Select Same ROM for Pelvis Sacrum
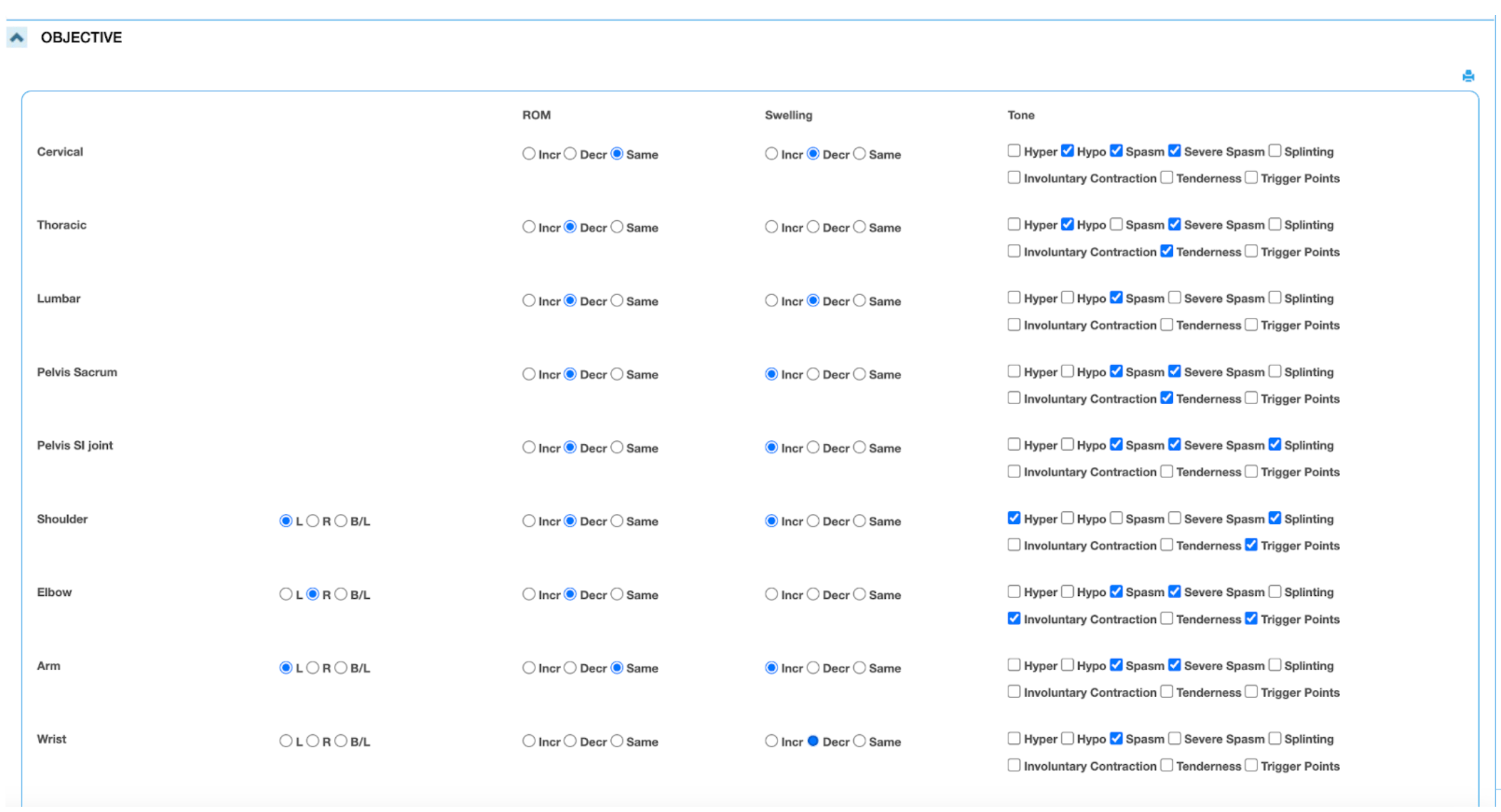The image size is (1501, 812). point(617,374)
